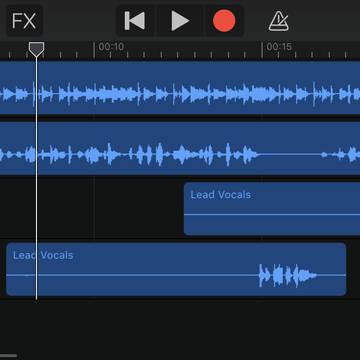This screenshot has height=360, width=360.
Task: Click the 00:10 mark on the ruler
Action: [111, 47]
